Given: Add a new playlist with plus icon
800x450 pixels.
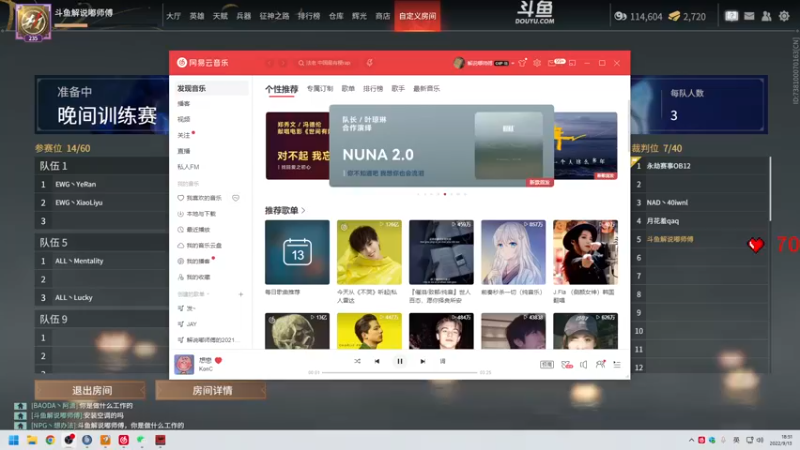Looking at the screenshot, I should pos(241,294).
